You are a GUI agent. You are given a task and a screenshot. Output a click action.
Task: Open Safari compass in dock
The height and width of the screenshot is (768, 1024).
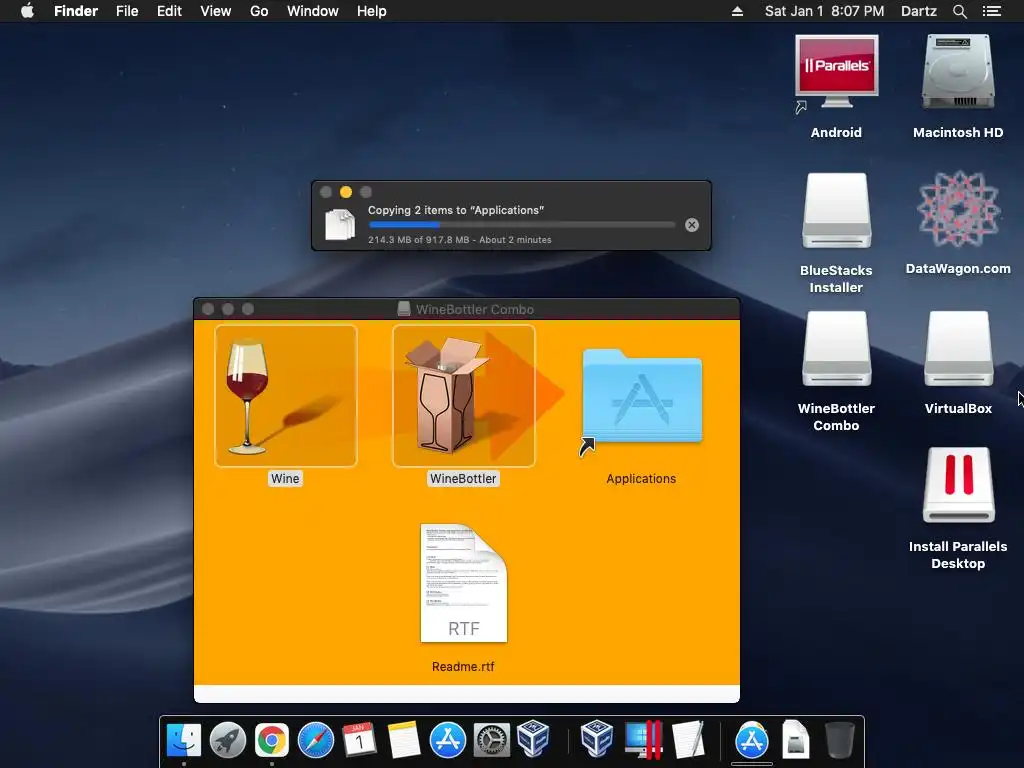[x=315, y=739]
